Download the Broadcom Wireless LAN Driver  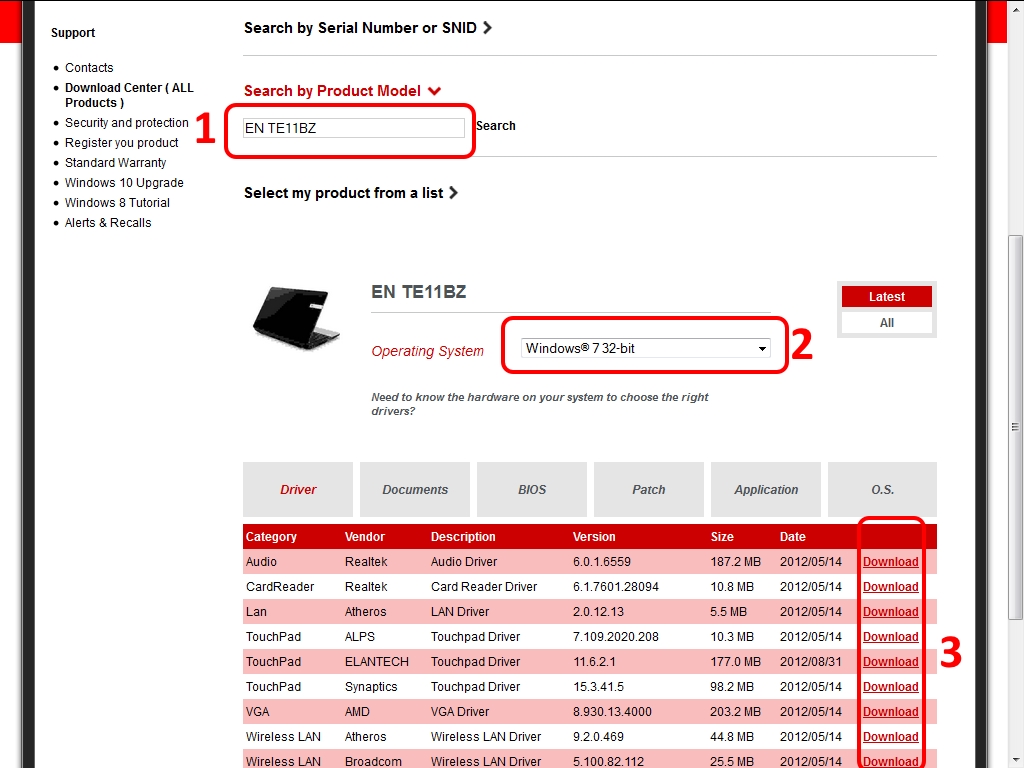coord(890,761)
